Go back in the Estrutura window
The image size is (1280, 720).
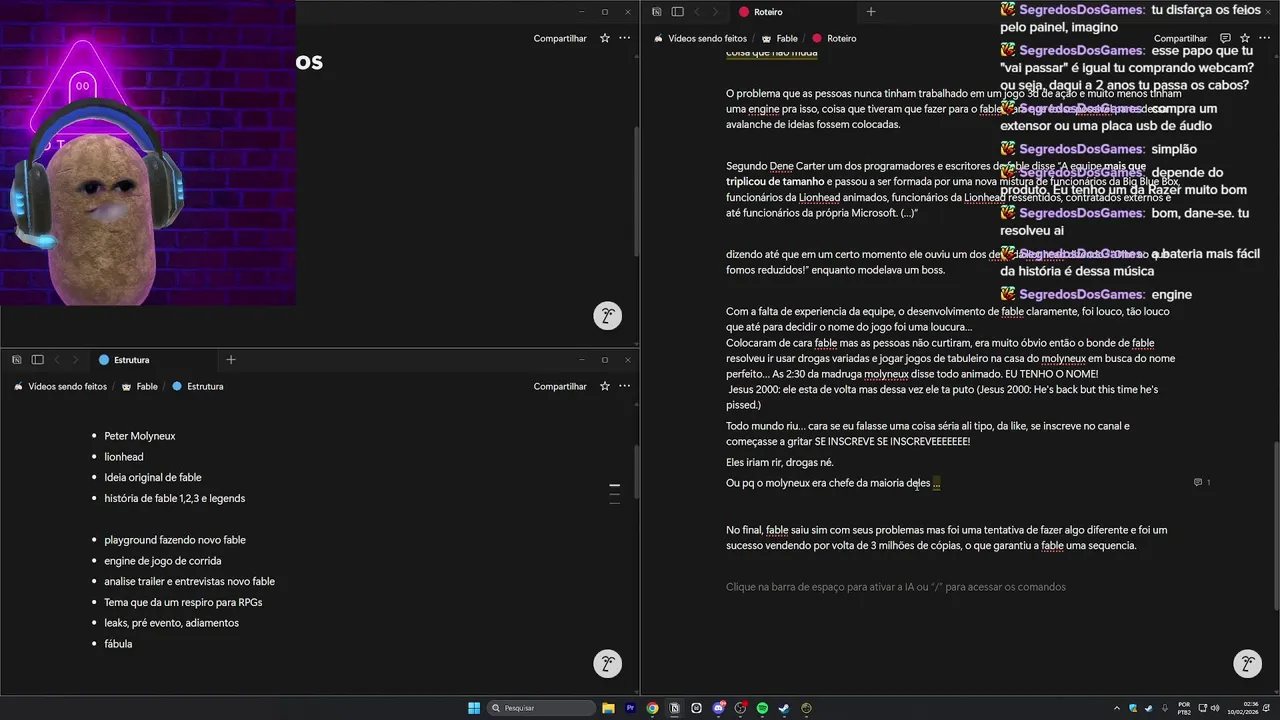[x=57, y=360]
